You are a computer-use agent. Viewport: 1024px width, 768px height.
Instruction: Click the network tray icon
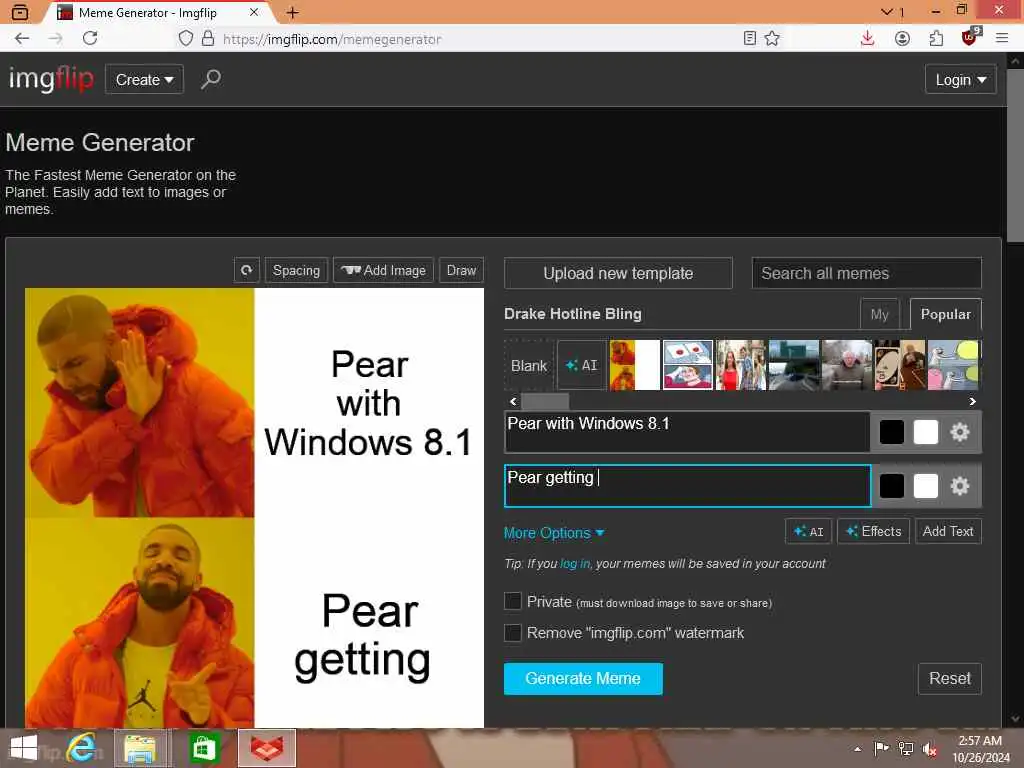(906, 749)
